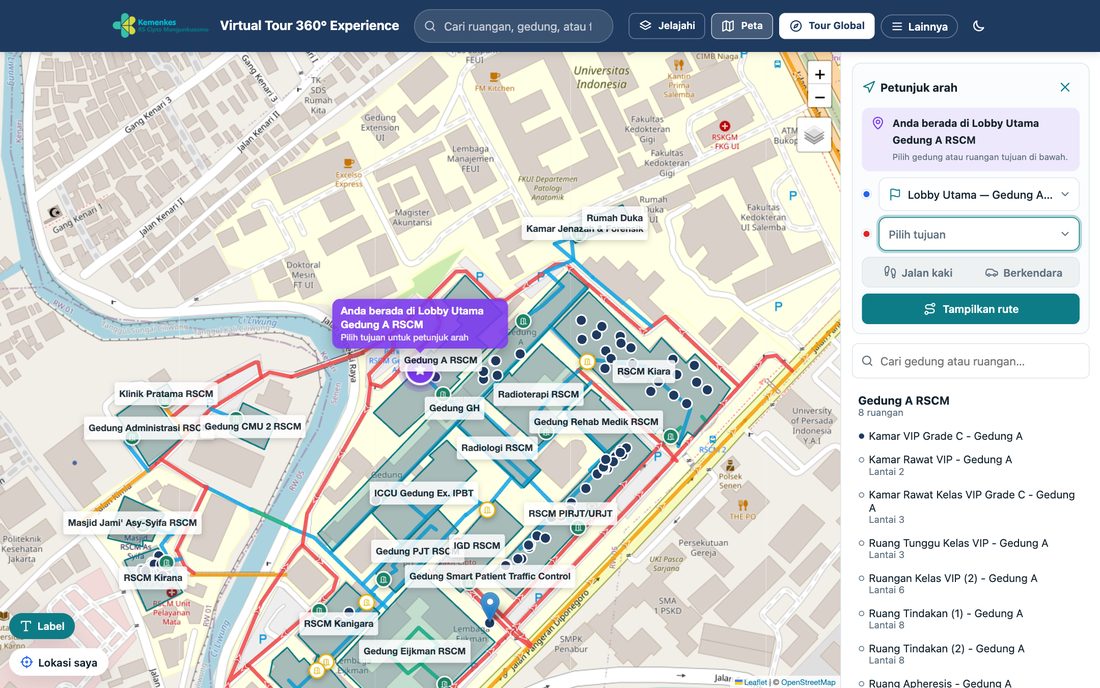
Task: Switch to the Peta tab
Action: point(742,26)
